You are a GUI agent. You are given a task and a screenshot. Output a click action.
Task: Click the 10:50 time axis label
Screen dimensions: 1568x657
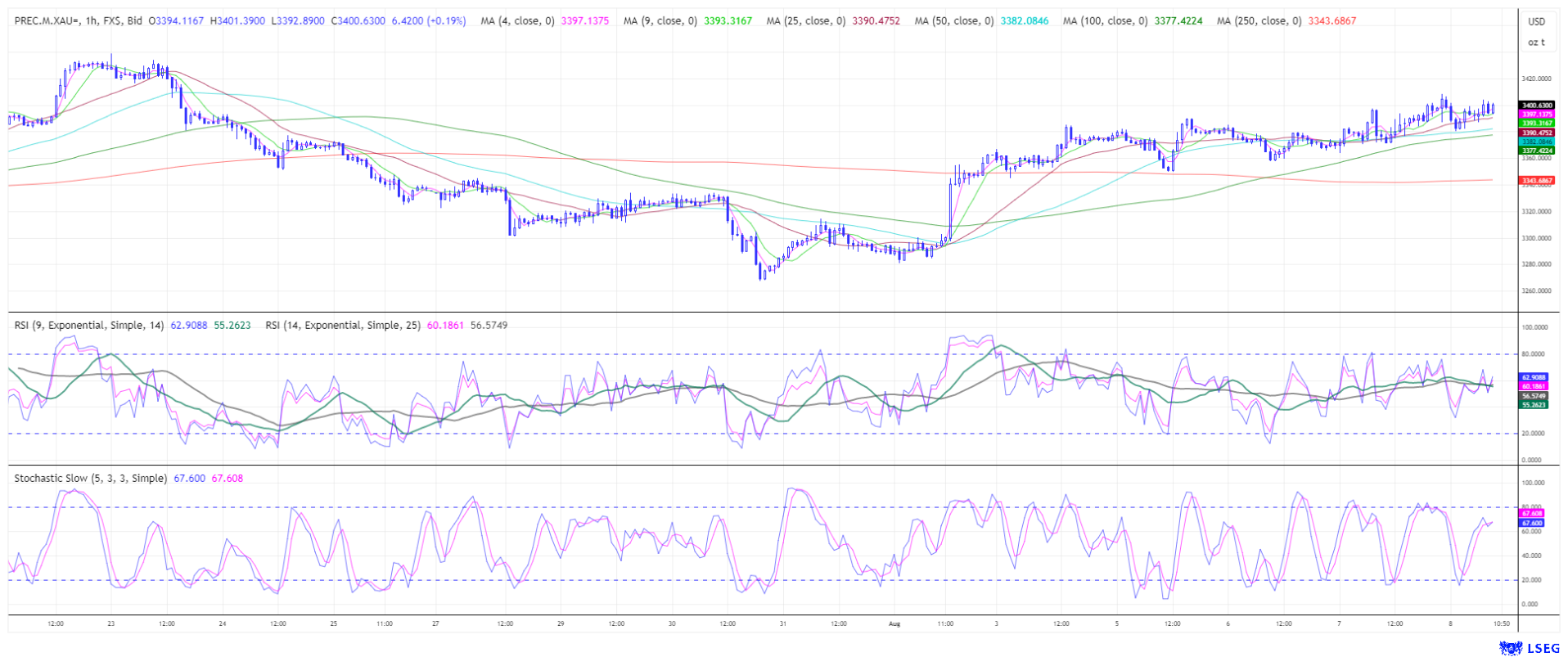coord(1502,623)
